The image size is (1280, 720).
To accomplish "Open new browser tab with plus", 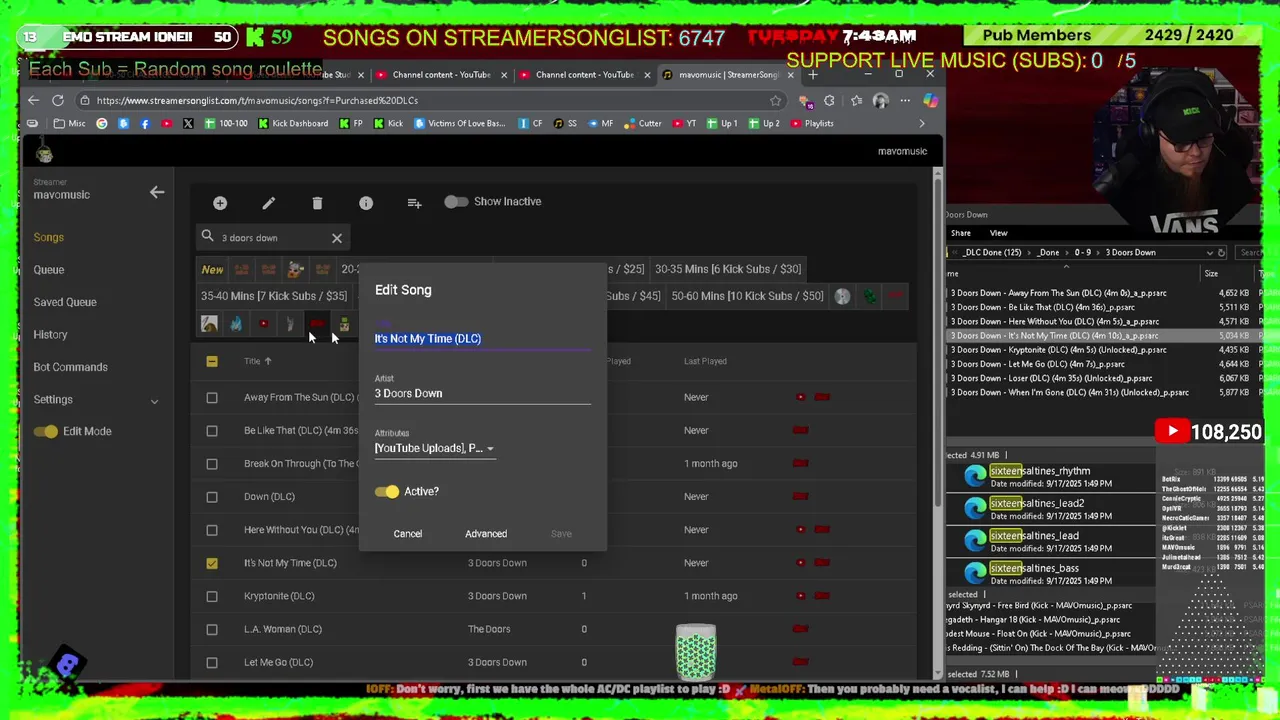I will click(813, 74).
